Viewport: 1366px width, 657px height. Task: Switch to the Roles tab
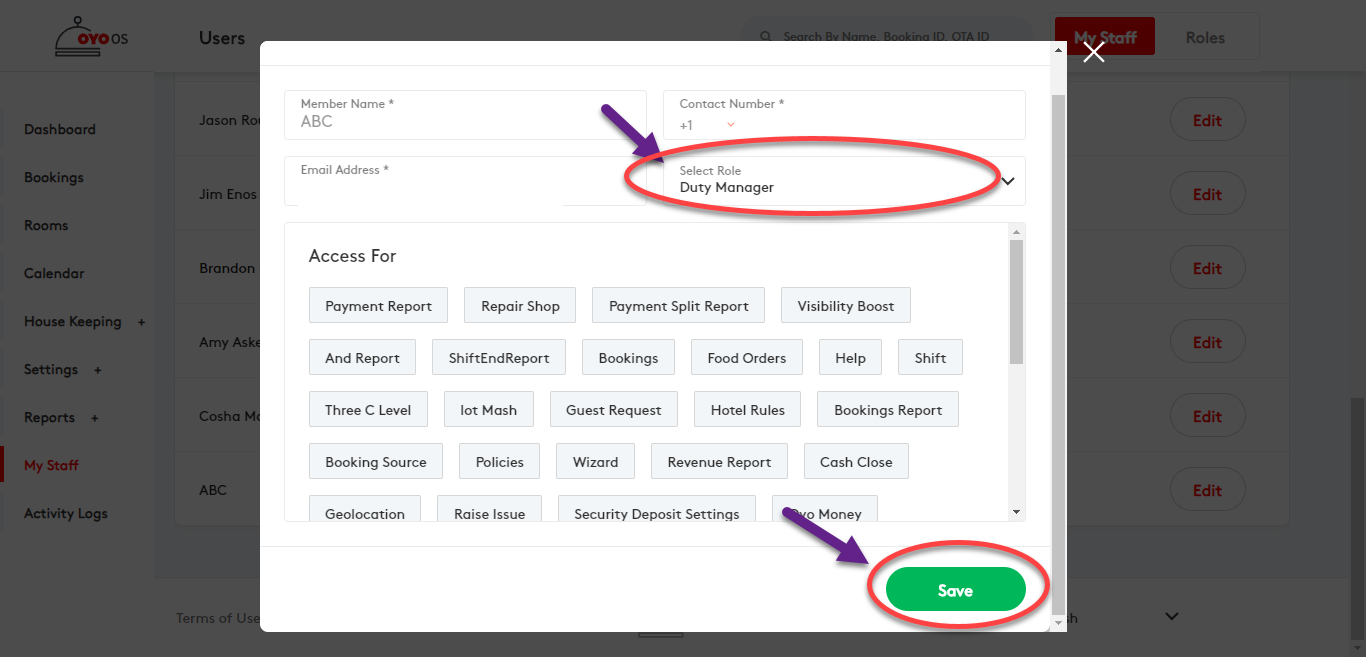click(1205, 37)
